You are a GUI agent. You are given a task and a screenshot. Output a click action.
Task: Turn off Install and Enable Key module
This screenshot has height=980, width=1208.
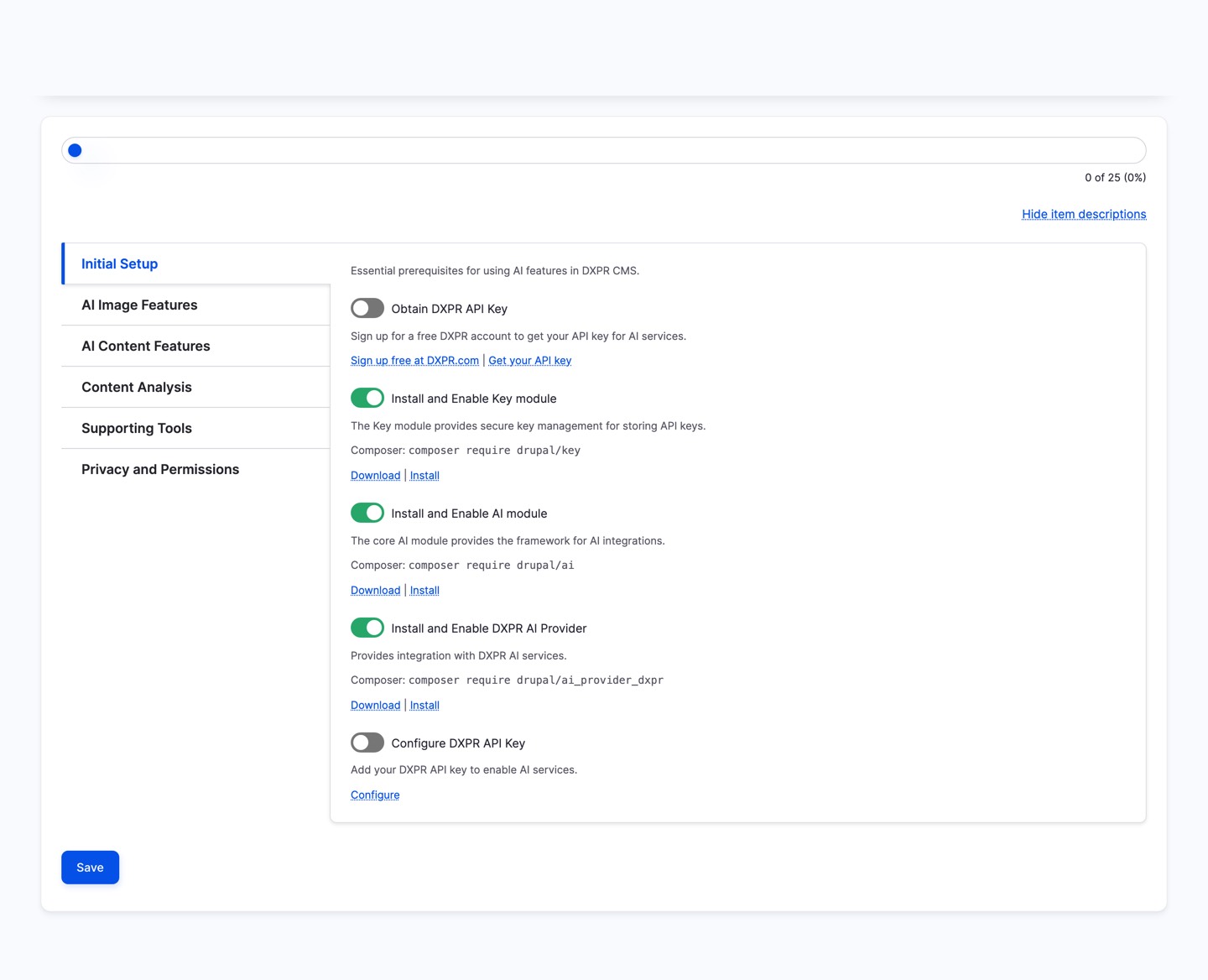point(367,398)
